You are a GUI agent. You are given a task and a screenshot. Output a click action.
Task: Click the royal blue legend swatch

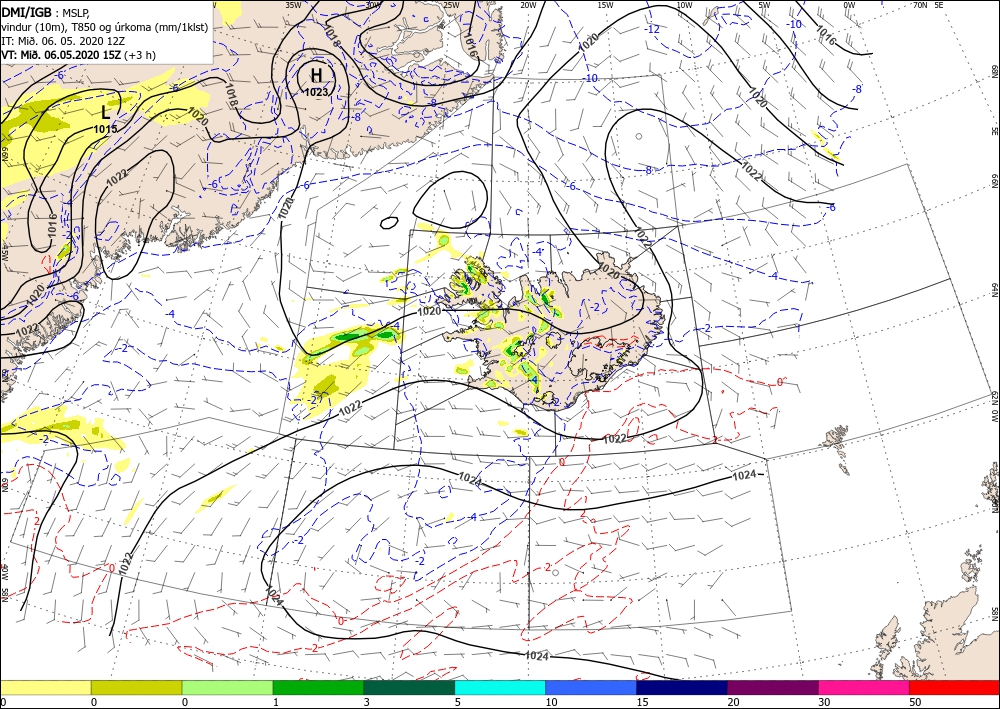pos(591,687)
